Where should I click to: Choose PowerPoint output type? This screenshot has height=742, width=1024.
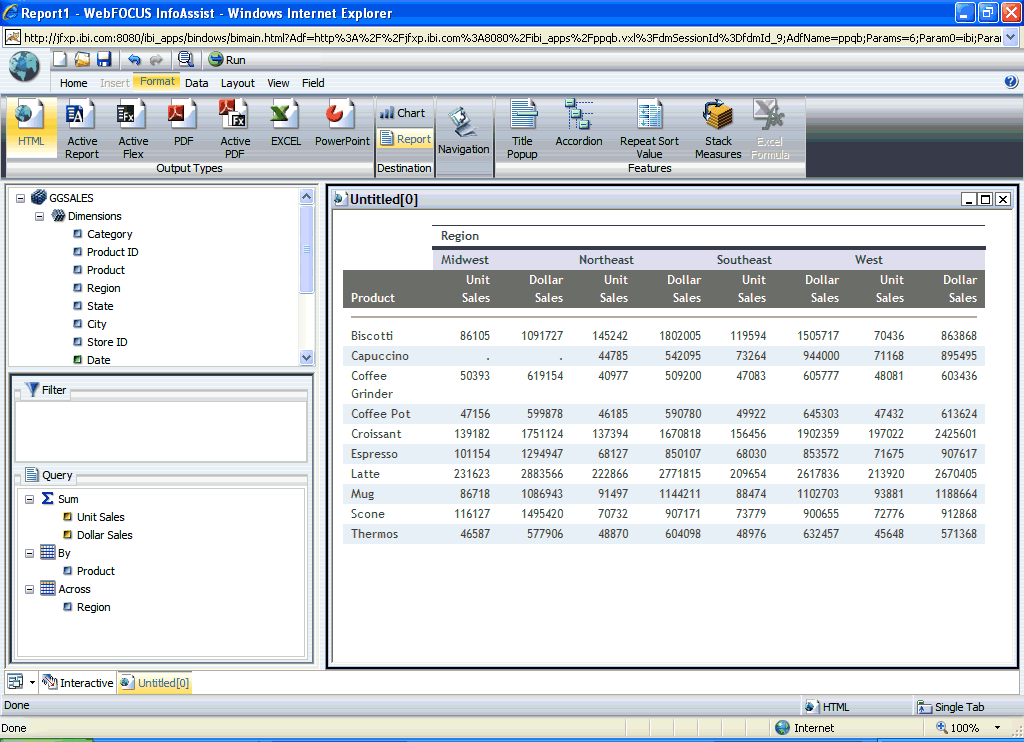click(342, 124)
